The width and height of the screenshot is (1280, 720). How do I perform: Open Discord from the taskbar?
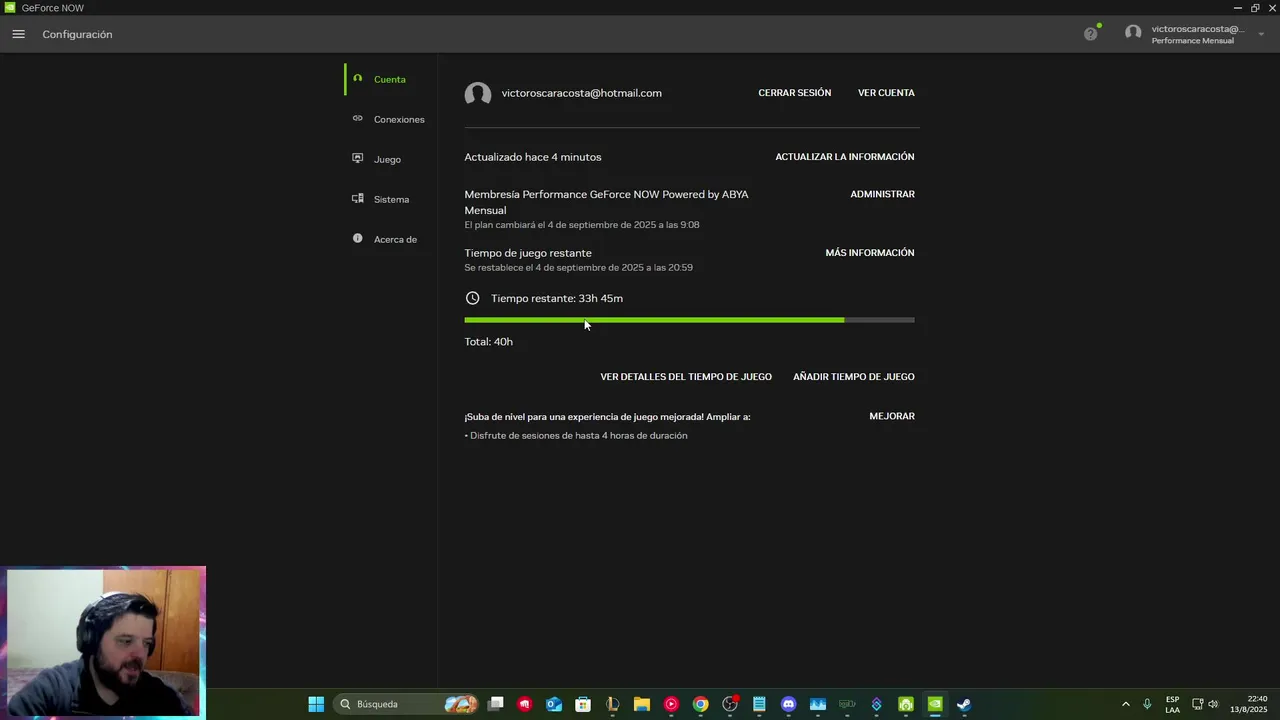click(x=788, y=704)
